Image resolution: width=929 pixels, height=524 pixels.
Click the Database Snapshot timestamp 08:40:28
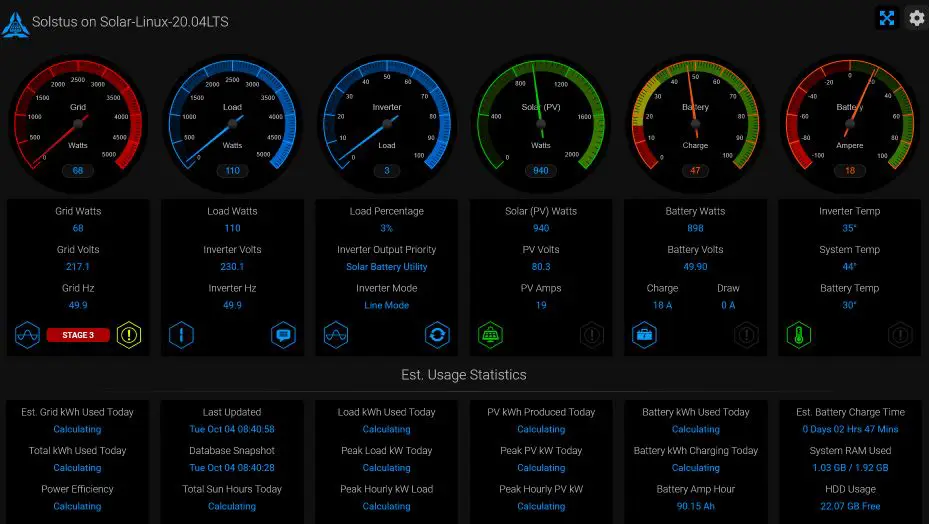[x=232, y=468]
